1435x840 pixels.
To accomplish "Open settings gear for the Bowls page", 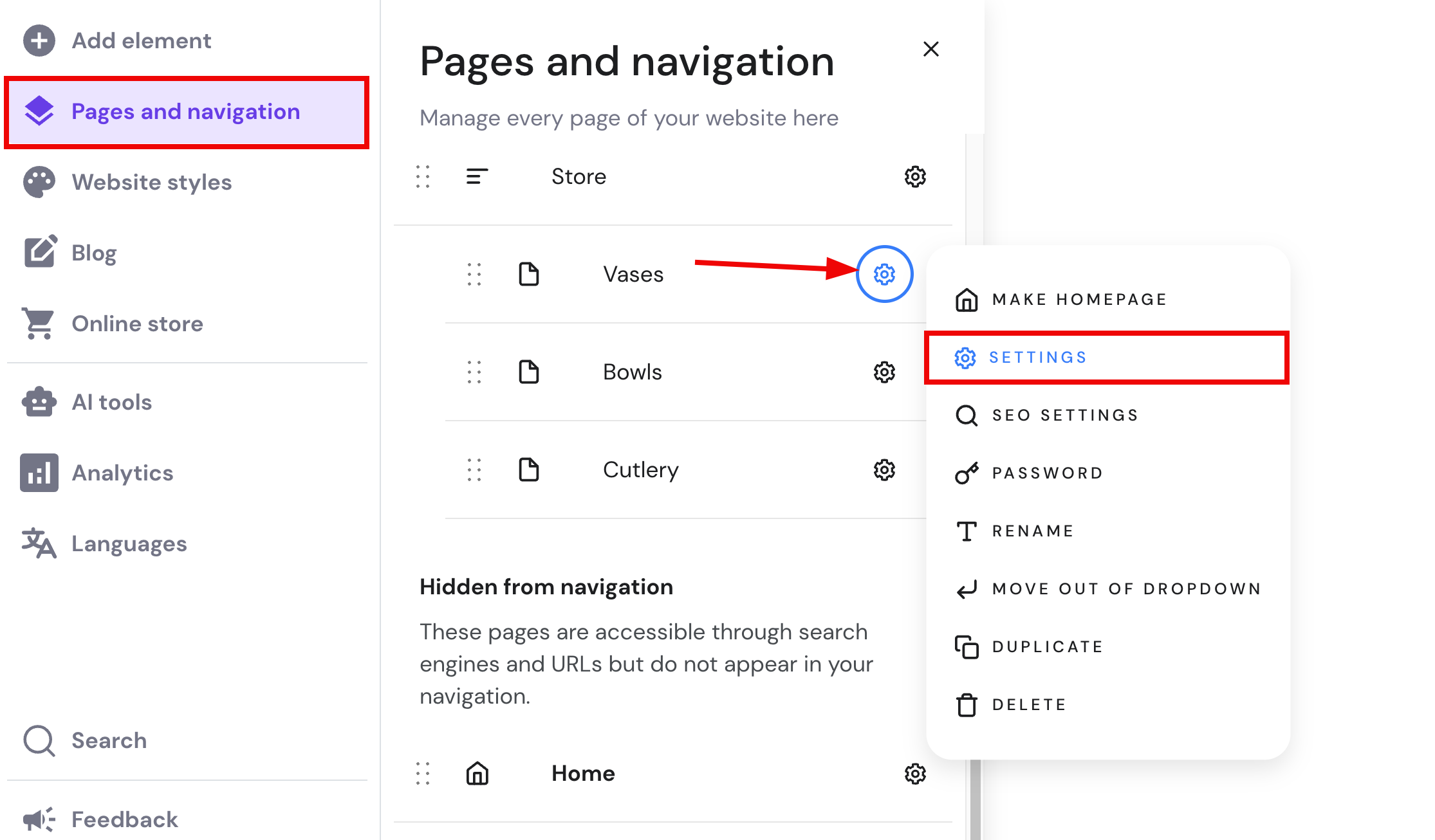I will (884, 372).
